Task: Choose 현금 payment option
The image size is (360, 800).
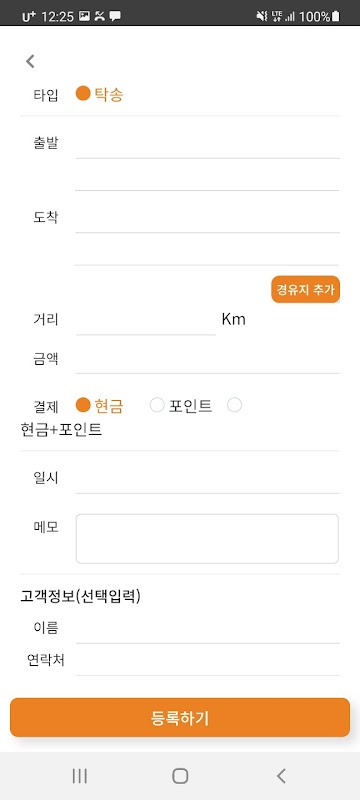Action: 83,405
